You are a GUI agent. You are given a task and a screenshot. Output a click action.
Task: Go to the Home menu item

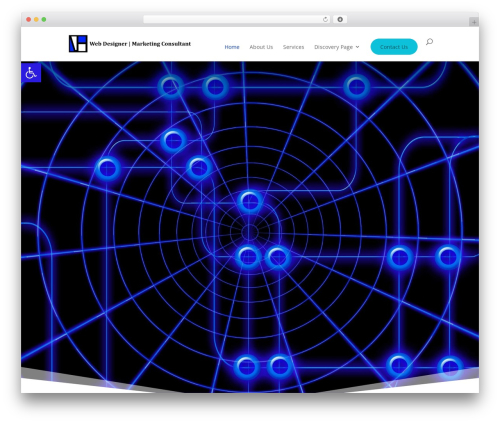pos(232,47)
